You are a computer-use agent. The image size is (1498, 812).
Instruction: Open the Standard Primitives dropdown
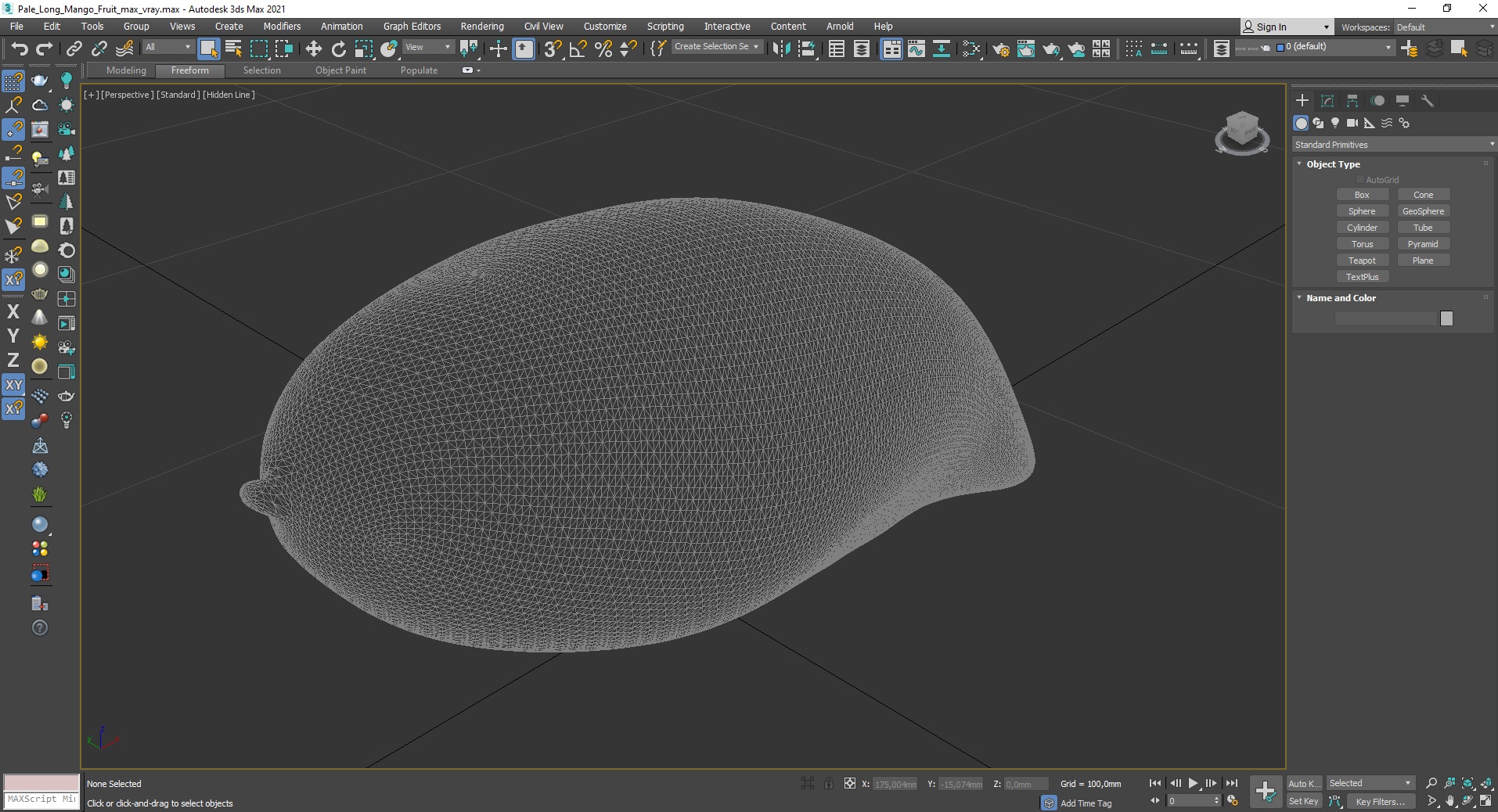[x=1394, y=145]
